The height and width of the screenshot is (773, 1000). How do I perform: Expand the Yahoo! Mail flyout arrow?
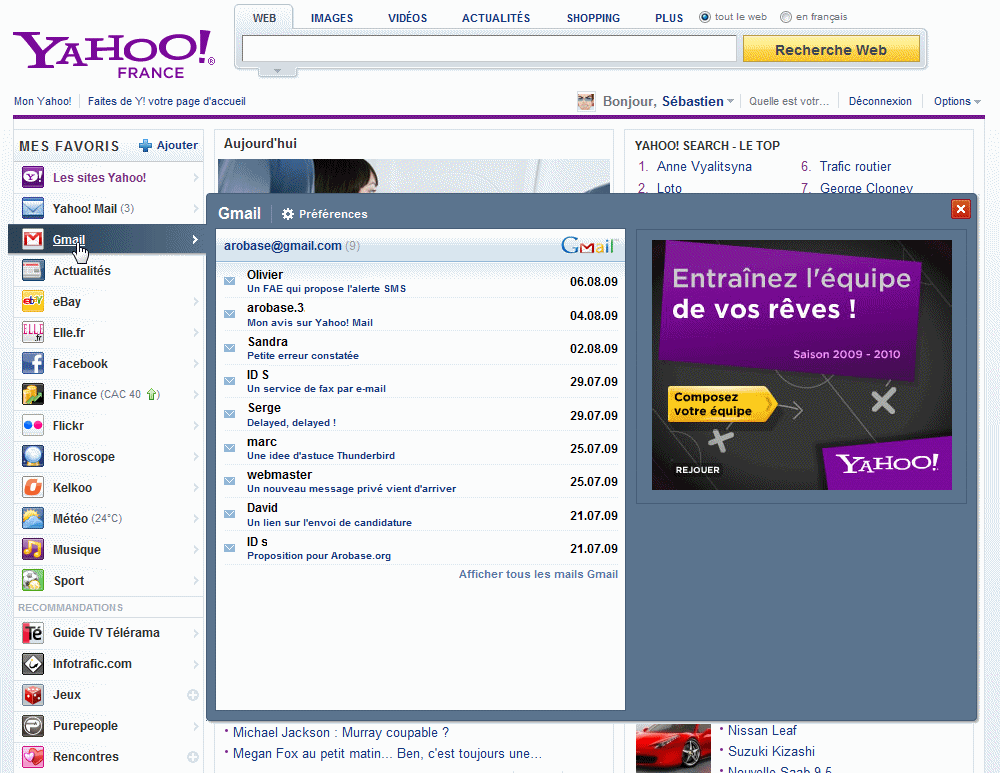[196, 208]
